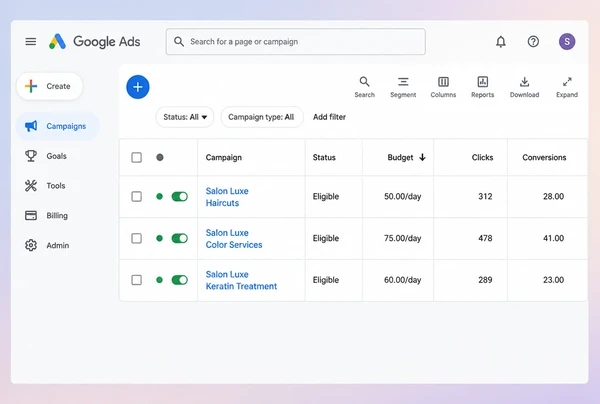Viewport: 600px width, 404px height.
Task: Tick the checkbox for Salon Luxe Haircuts
Action: (137, 196)
